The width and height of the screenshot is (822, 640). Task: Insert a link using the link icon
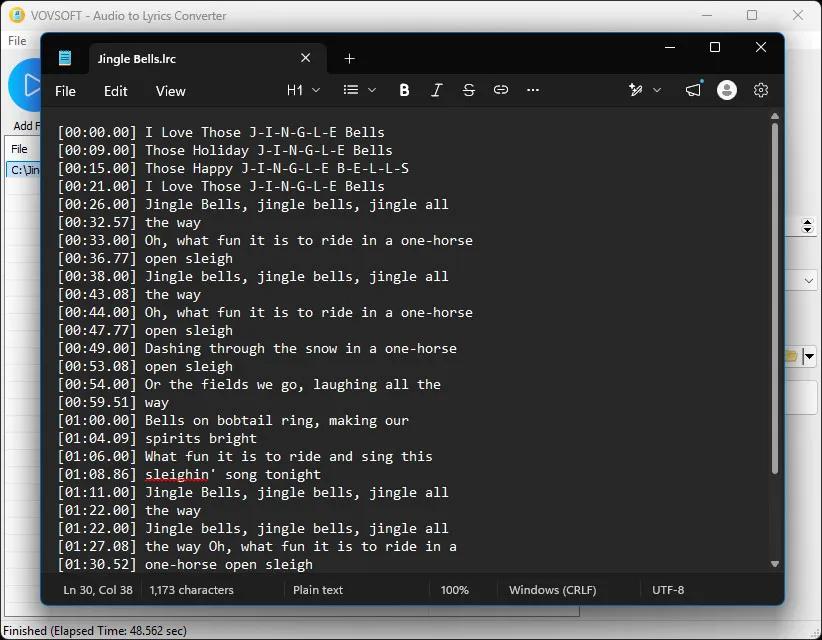(x=501, y=90)
